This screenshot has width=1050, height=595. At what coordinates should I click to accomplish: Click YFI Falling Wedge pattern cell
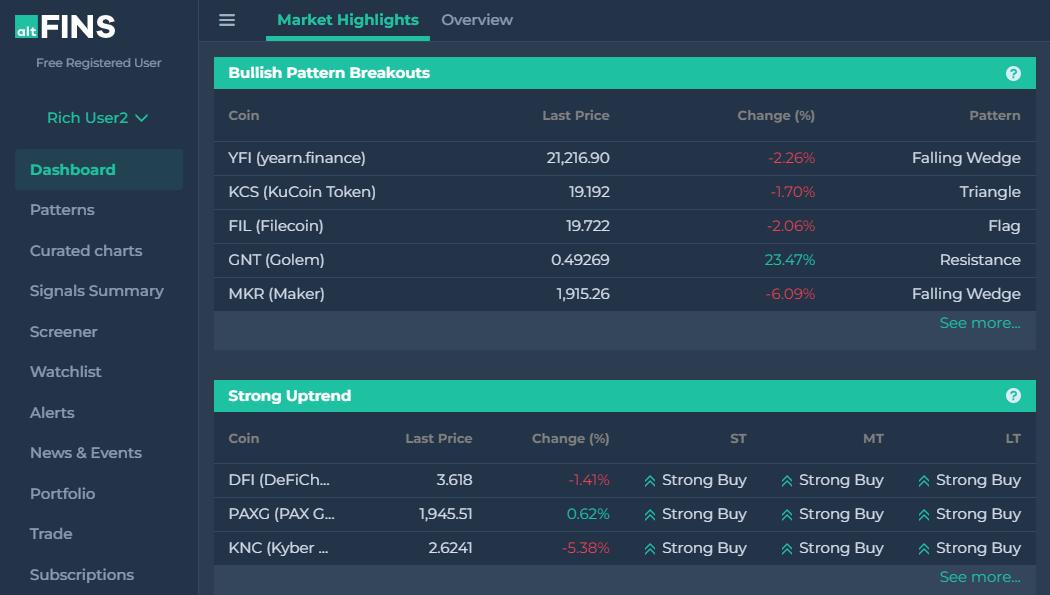[966, 158]
